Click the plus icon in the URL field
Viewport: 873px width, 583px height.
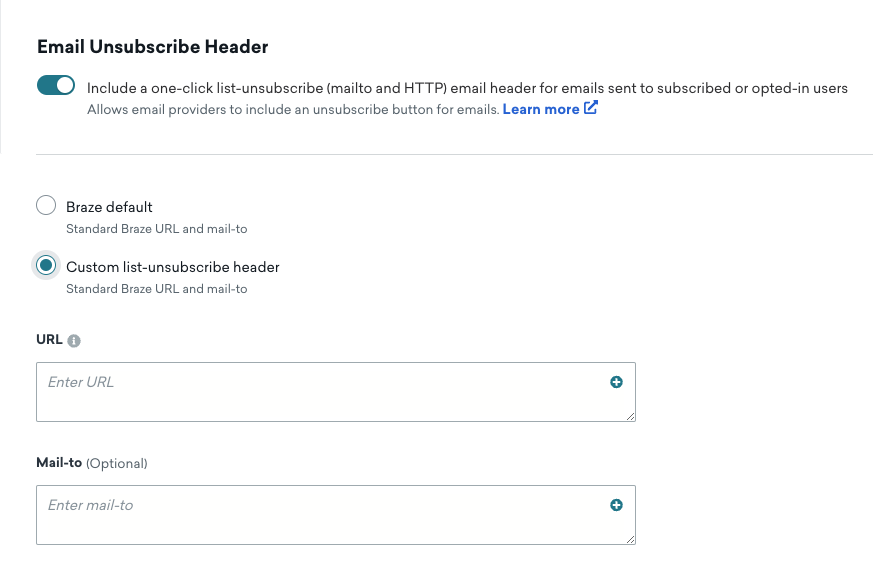(x=616, y=382)
